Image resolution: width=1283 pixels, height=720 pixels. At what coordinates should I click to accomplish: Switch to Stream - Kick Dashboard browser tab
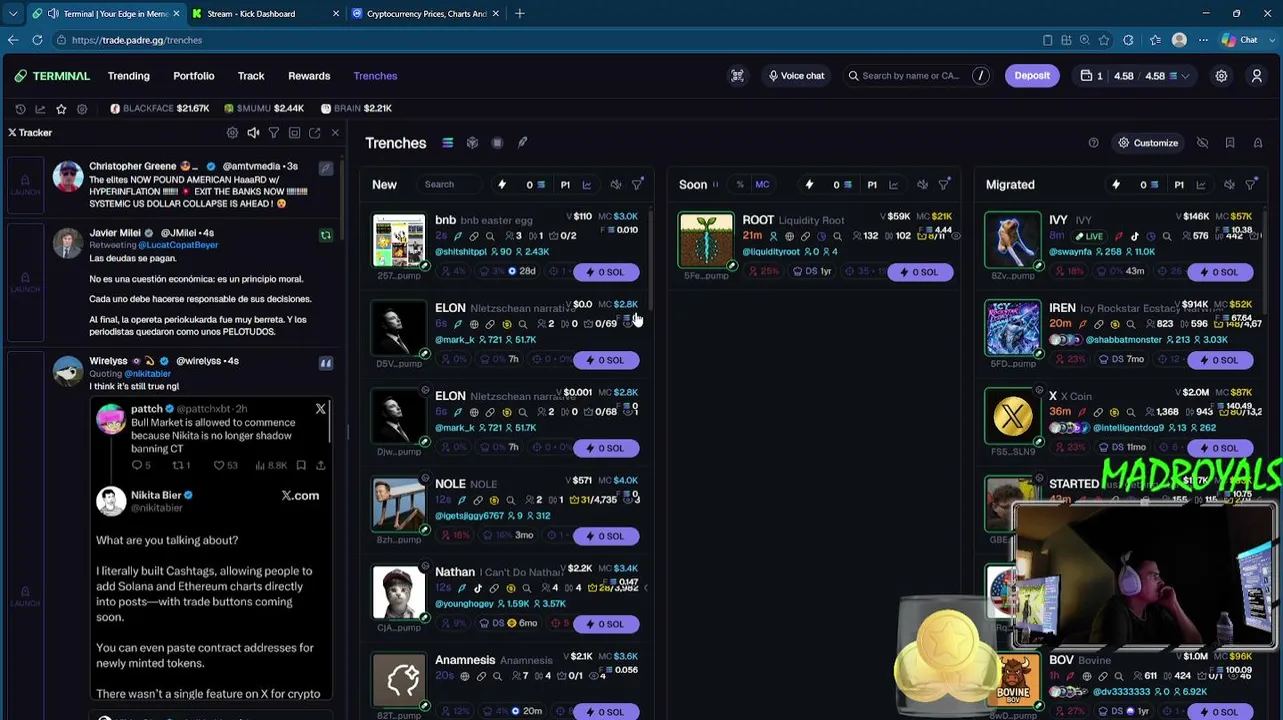coord(264,14)
